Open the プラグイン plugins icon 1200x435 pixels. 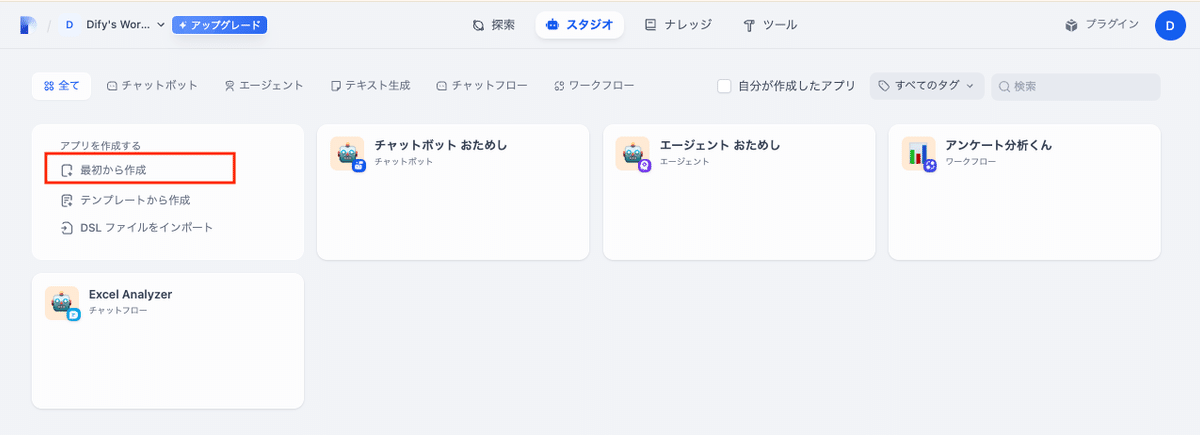[x=1071, y=25]
